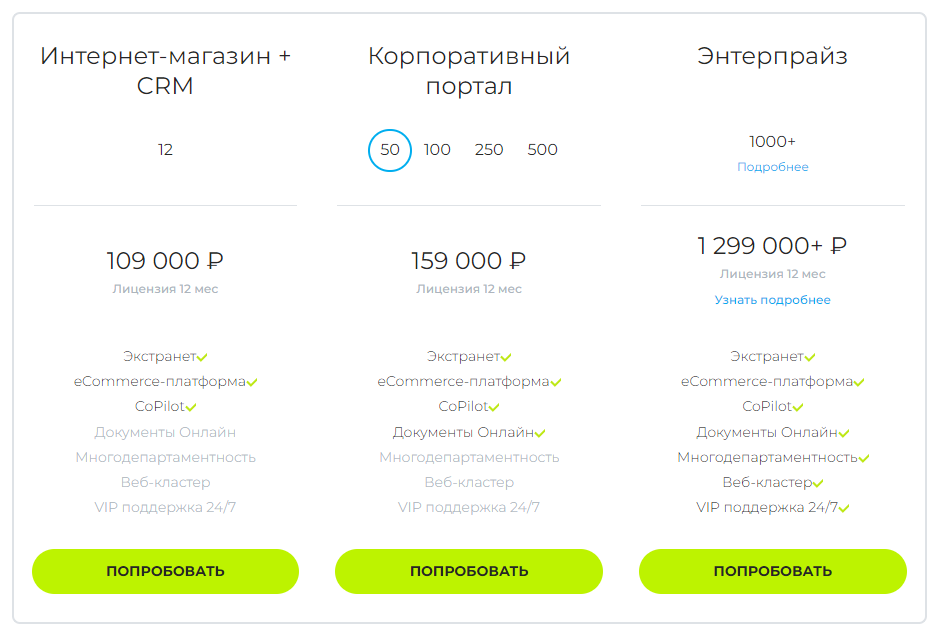Viewport: 935px width, 632px height.
Task: Open the Узнать подробнее link in Энтерпрайз
Action: point(772,300)
